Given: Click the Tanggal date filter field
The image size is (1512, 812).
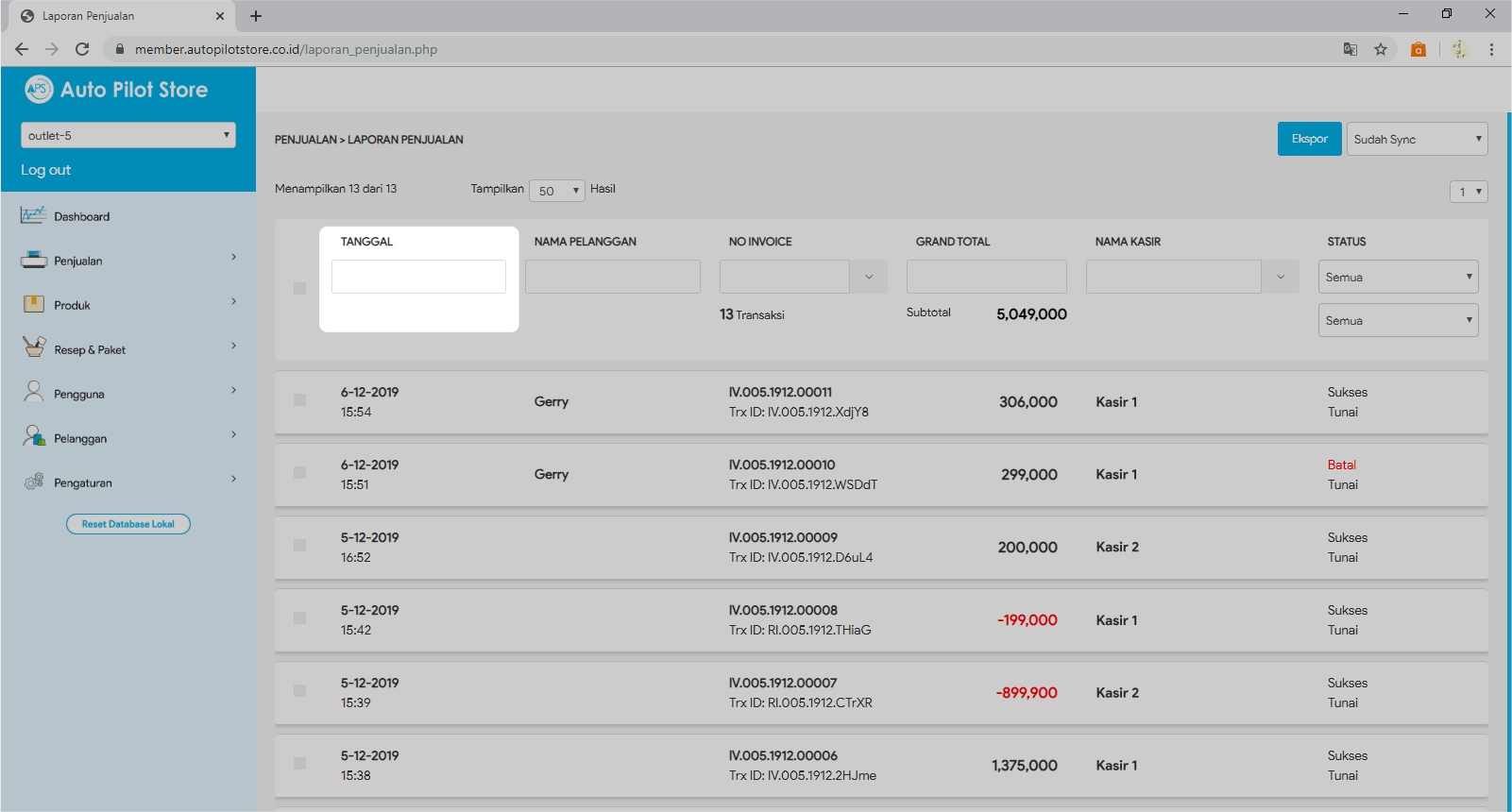Looking at the screenshot, I should click(x=418, y=277).
